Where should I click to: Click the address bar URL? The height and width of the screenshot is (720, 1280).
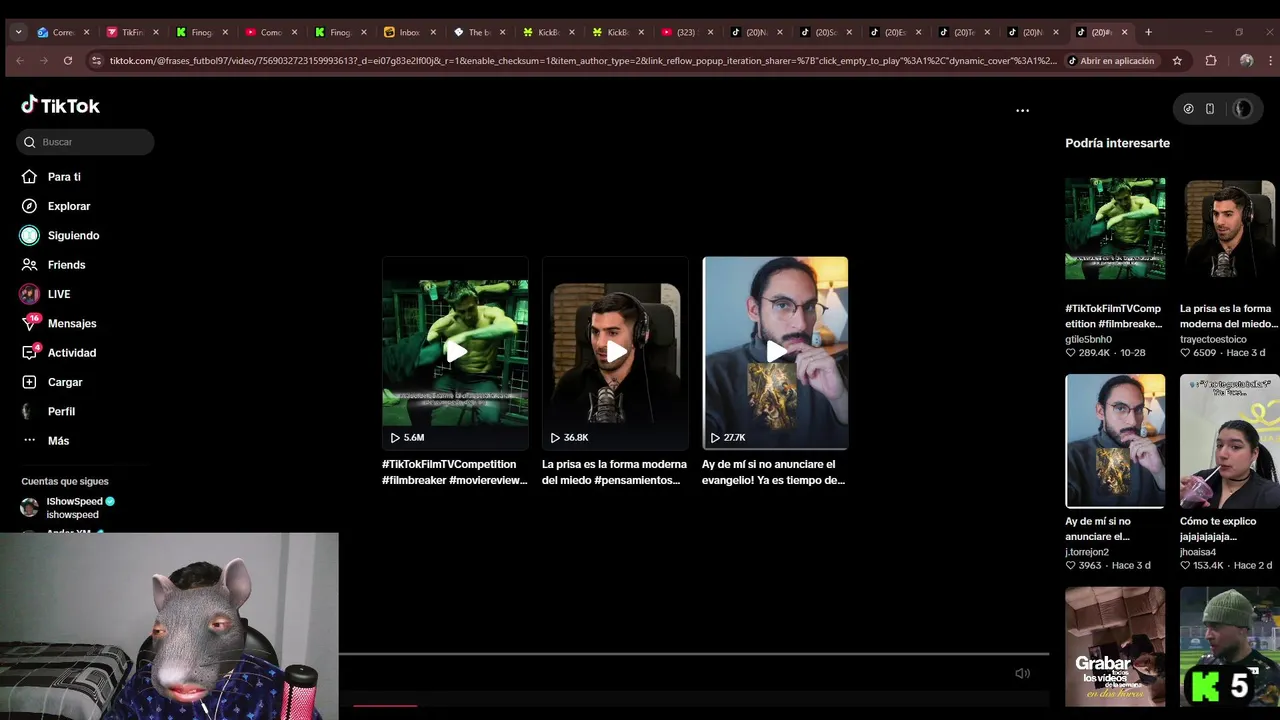[582, 61]
